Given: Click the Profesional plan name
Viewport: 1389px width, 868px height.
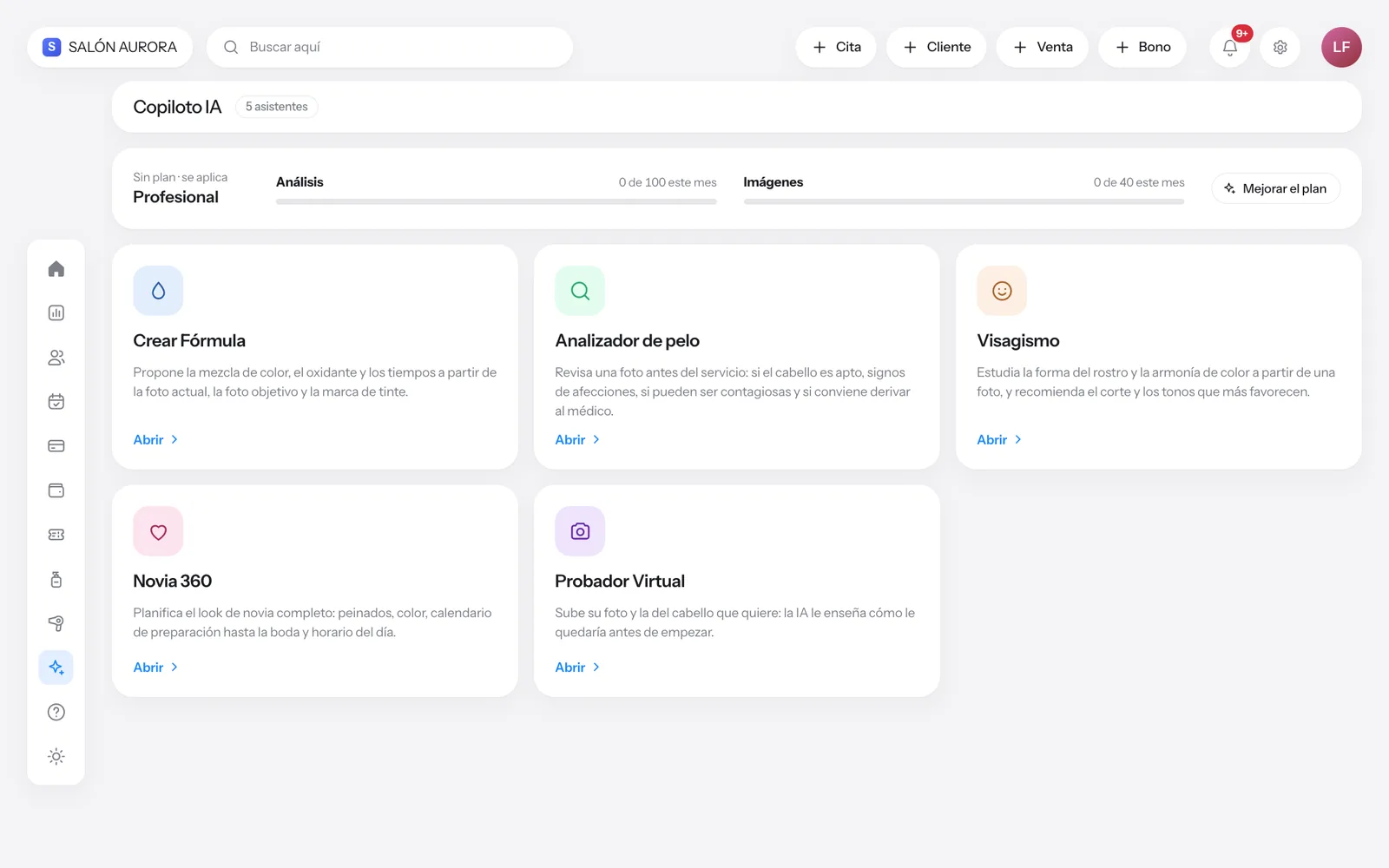Looking at the screenshot, I should pyautogui.click(x=175, y=197).
